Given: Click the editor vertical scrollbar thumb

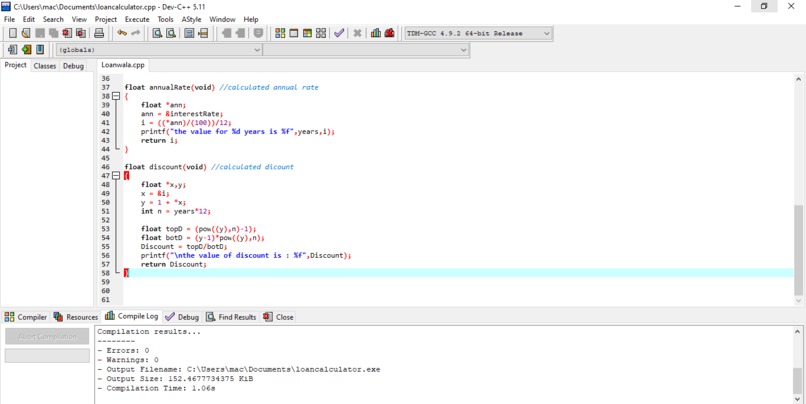Looking at the screenshot, I should click(x=798, y=250).
